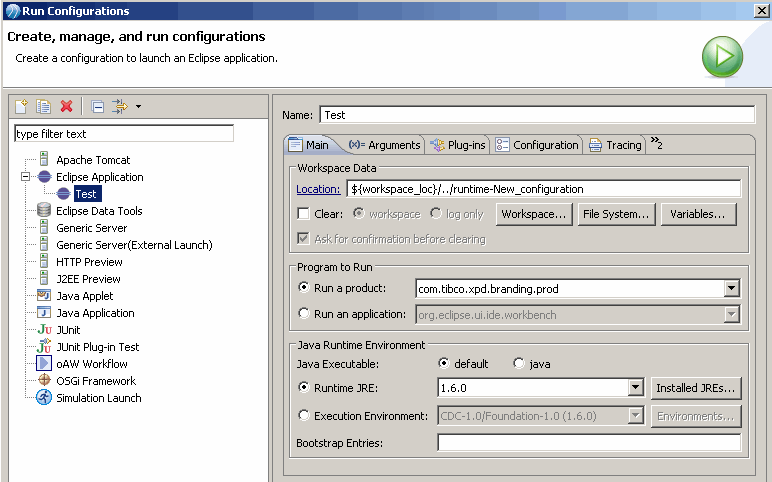Viewport: 772px width, 482px height.
Task: Select OSGi Framework in the tree
Action: (96, 381)
